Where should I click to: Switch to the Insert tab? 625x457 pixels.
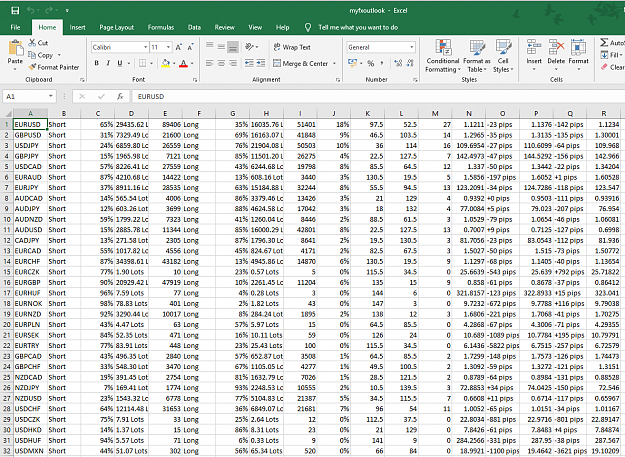[77, 27]
